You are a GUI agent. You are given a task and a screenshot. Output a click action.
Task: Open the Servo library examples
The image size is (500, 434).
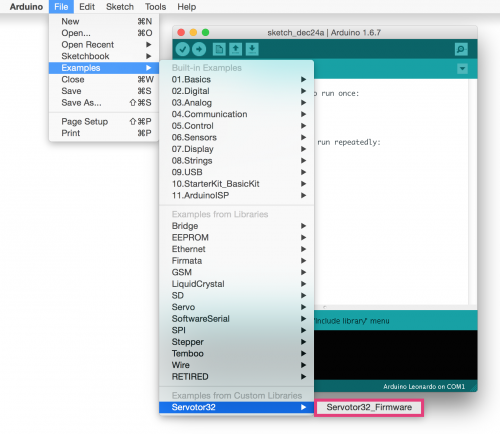tap(237, 307)
